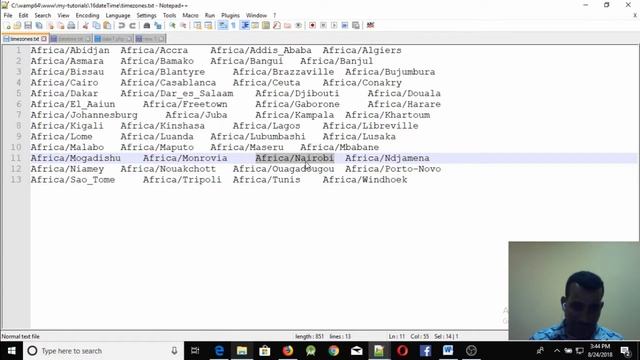Save the file using the Save icon
The height and width of the screenshot is (360, 640).
[28, 26]
